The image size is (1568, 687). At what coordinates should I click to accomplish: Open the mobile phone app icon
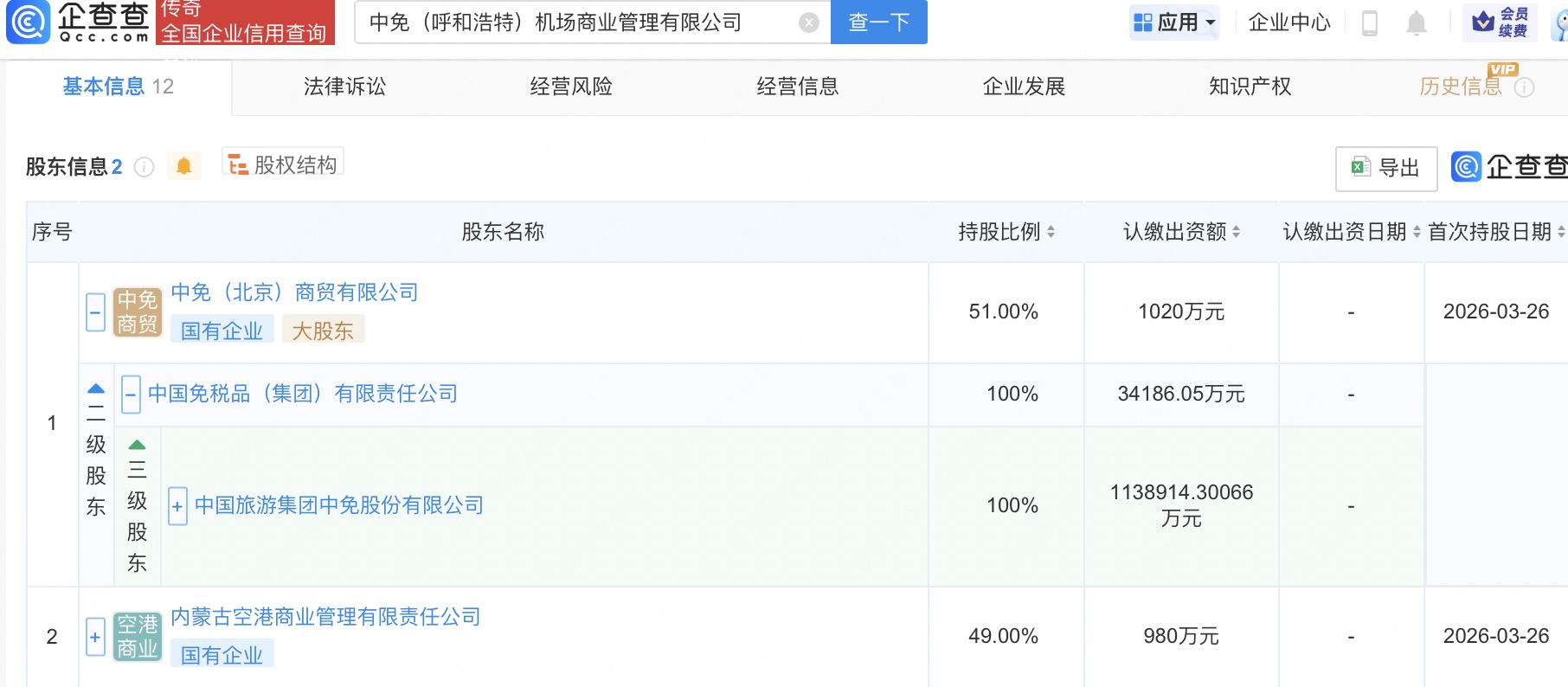click(1369, 22)
